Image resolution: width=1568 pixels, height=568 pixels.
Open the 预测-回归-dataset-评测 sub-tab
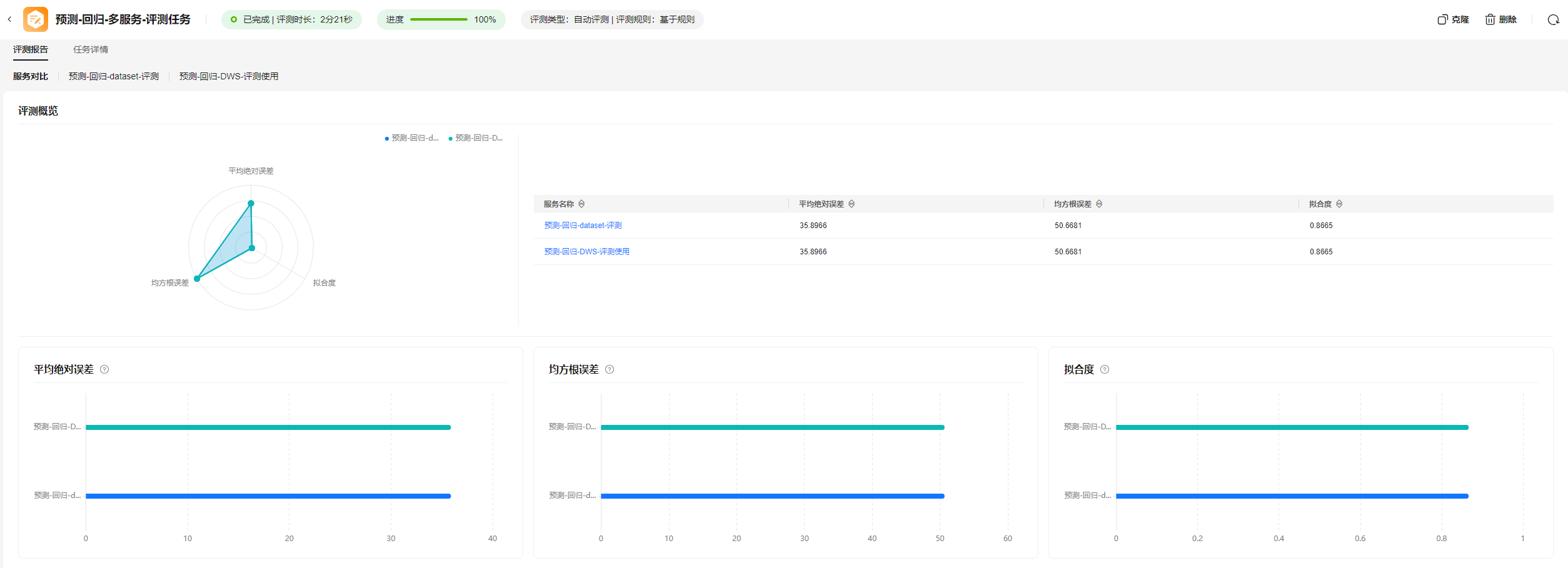114,76
